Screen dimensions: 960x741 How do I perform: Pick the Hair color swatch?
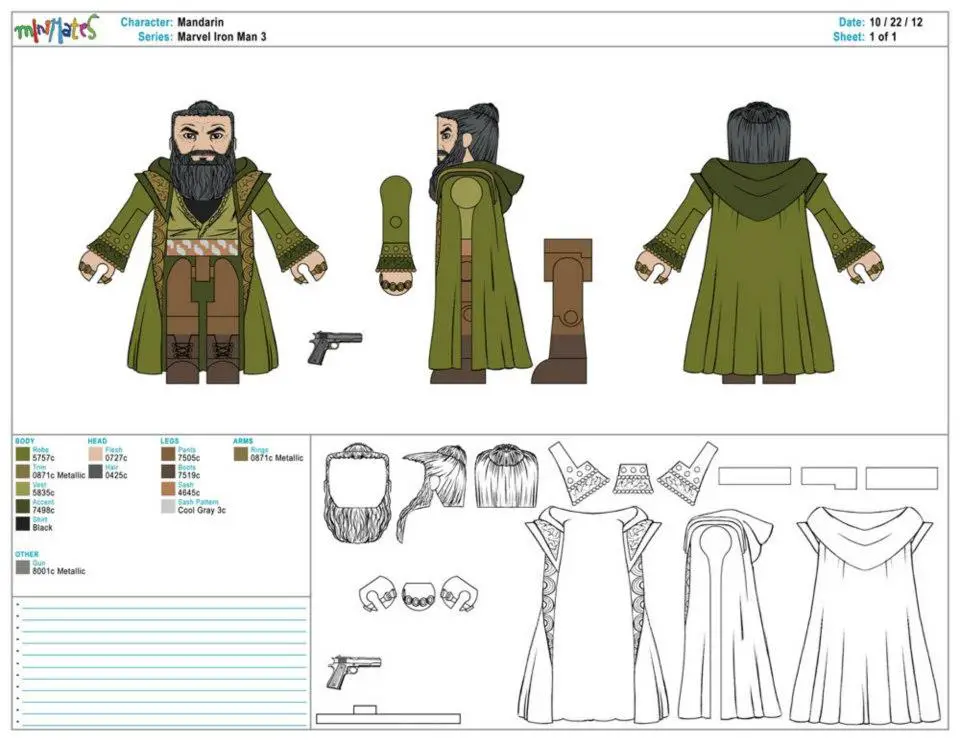coord(95,471)
